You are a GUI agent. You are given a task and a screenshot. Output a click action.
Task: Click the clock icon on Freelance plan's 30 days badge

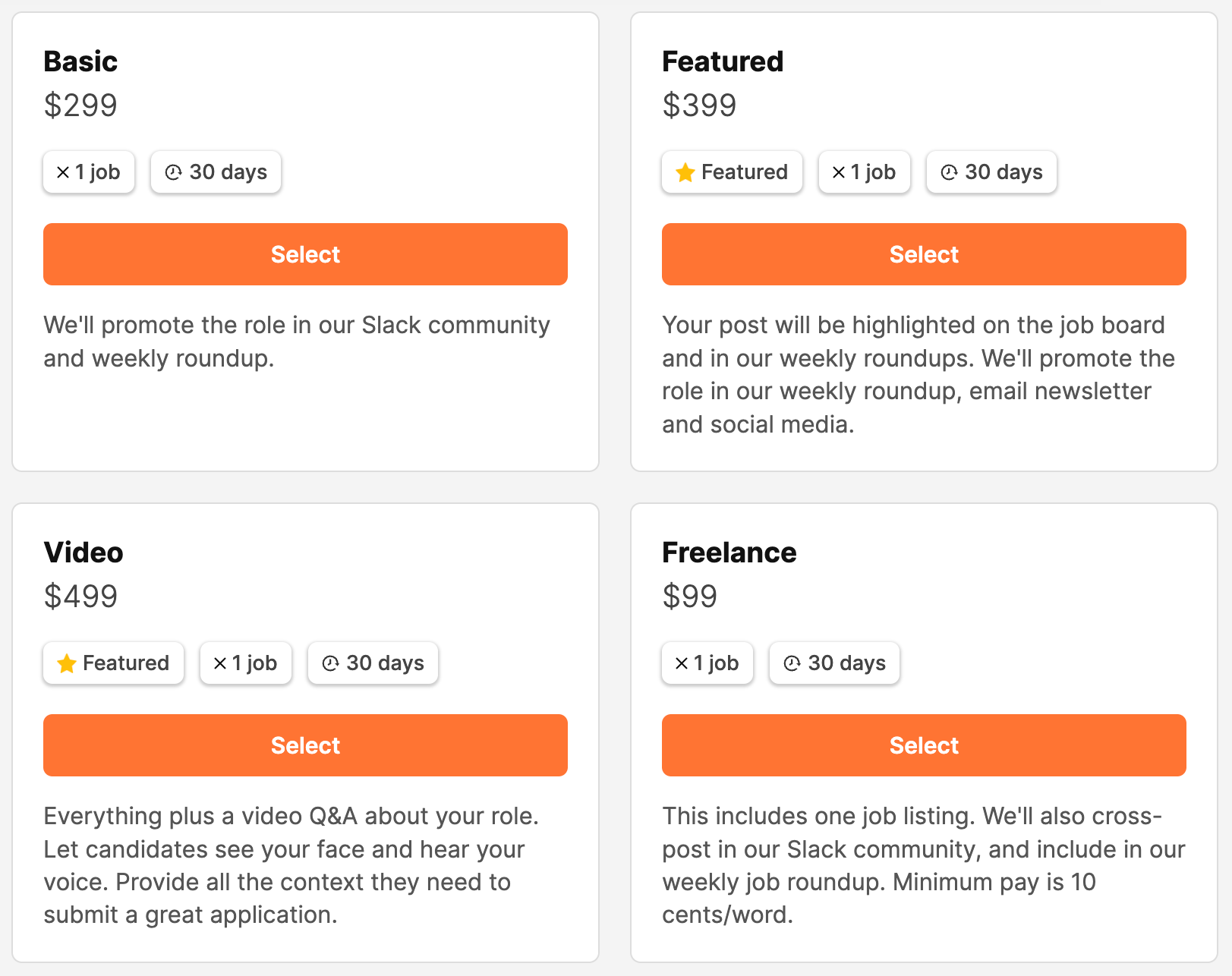tap(790, 663)
